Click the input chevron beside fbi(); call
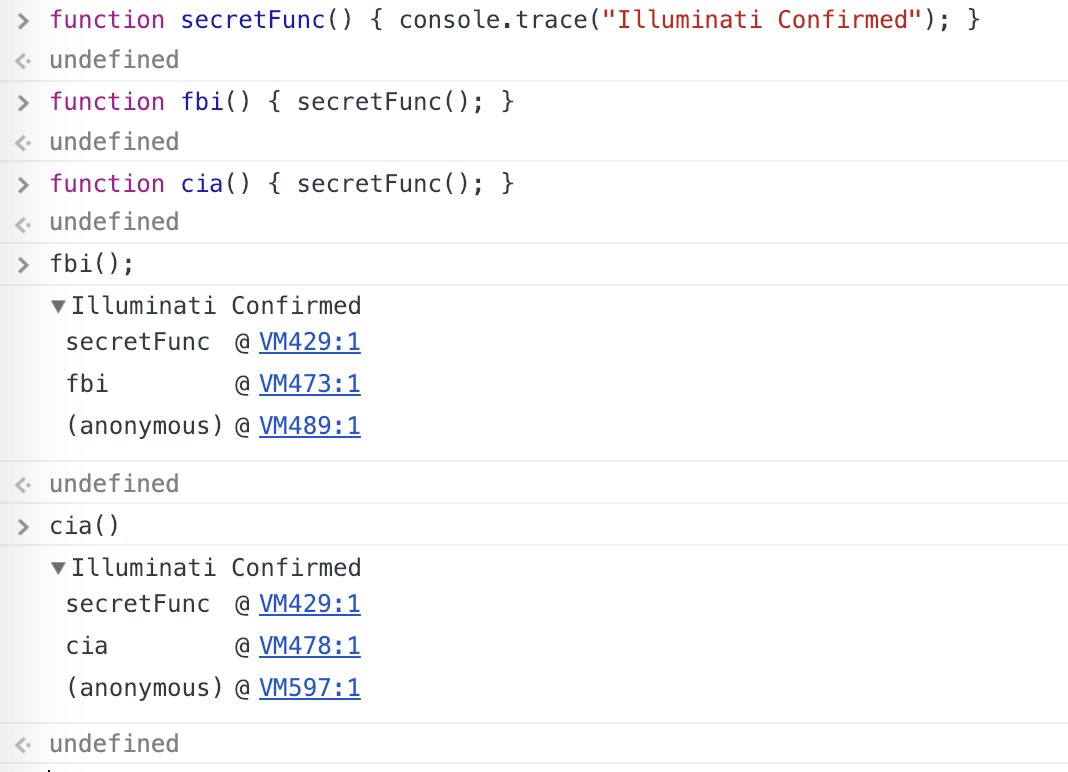This screenshot has width=1068, height=772. point(25,264)
